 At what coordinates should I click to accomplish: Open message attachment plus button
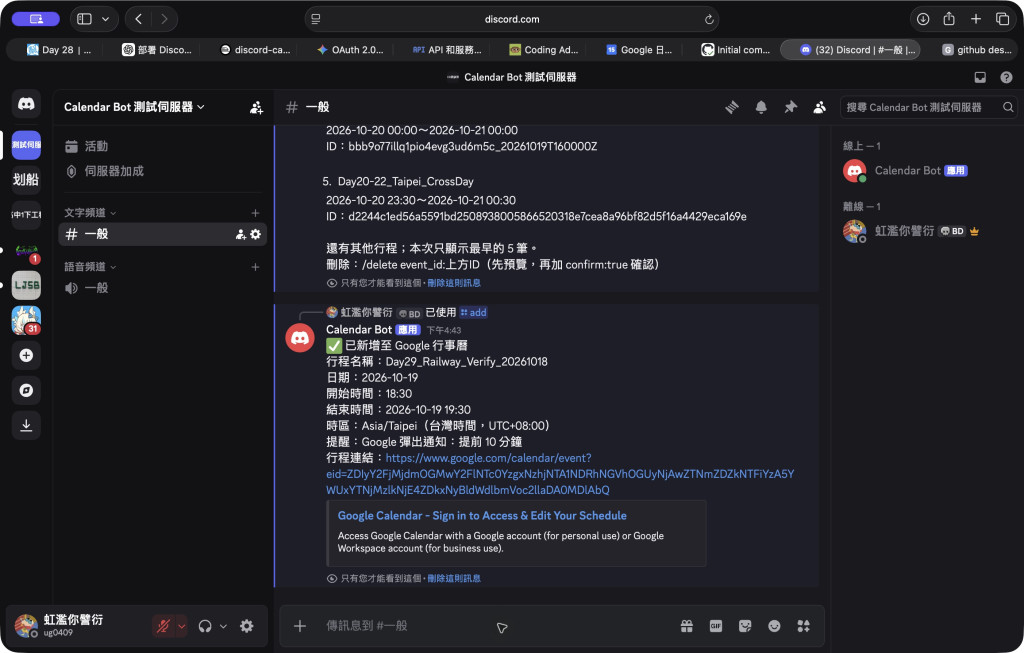pyautogui.click(x=300, y=626)
